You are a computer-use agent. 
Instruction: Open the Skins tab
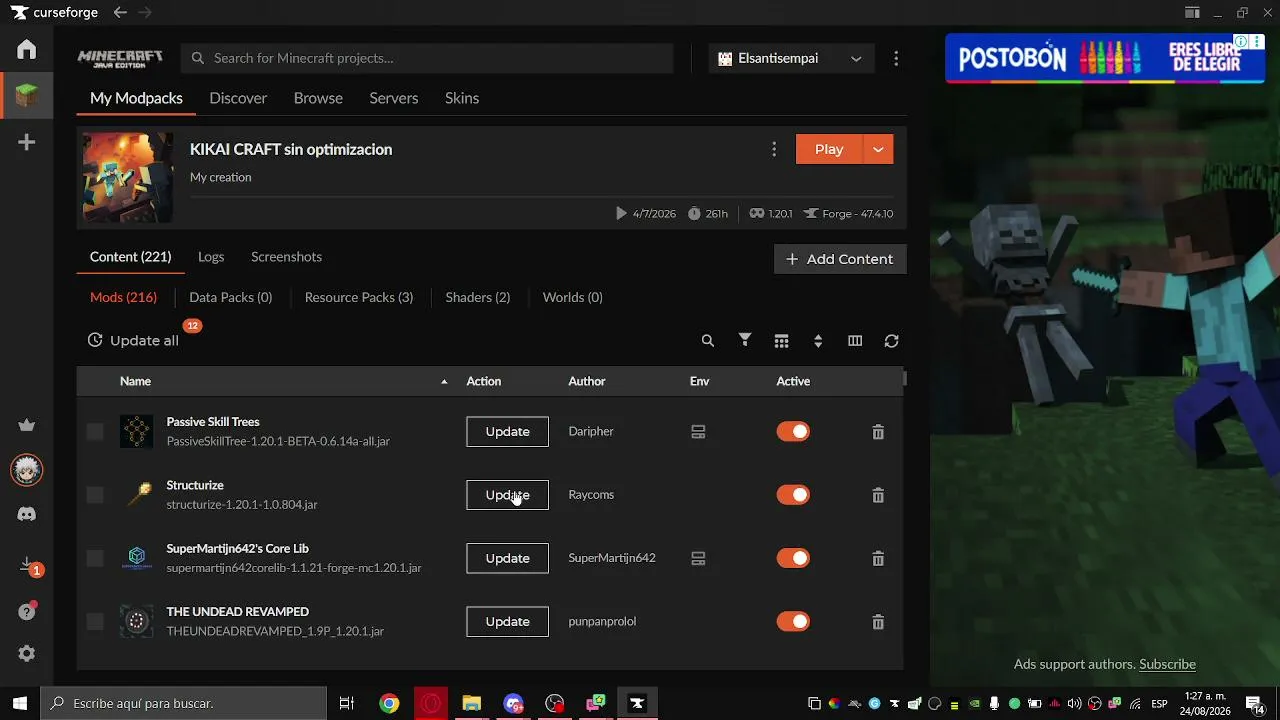pos(462,98)
